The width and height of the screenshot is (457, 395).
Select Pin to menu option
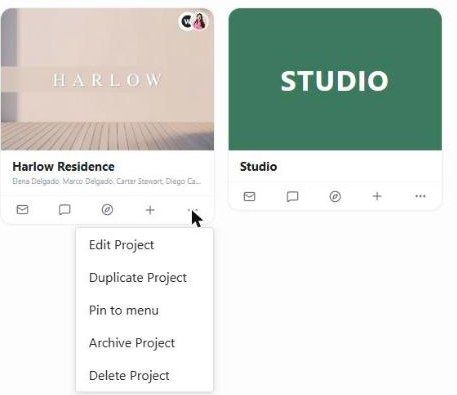pos(144,310)
